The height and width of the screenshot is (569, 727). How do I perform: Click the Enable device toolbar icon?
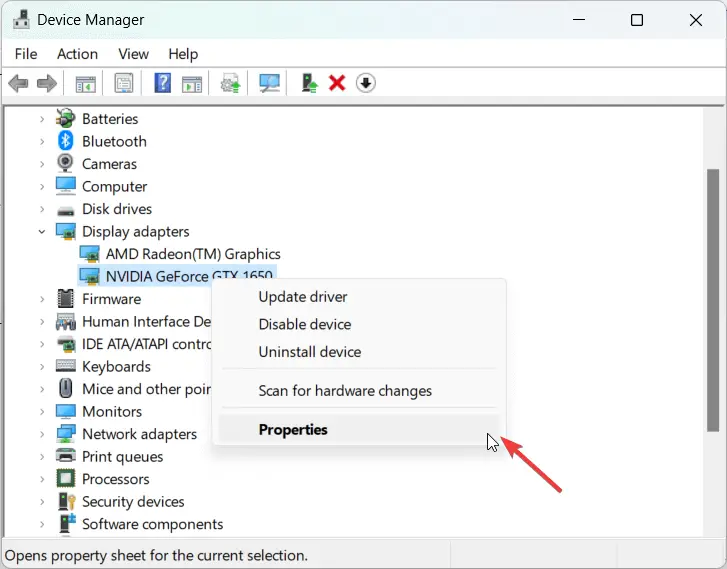pyautogui.click(x=309, y=83)
